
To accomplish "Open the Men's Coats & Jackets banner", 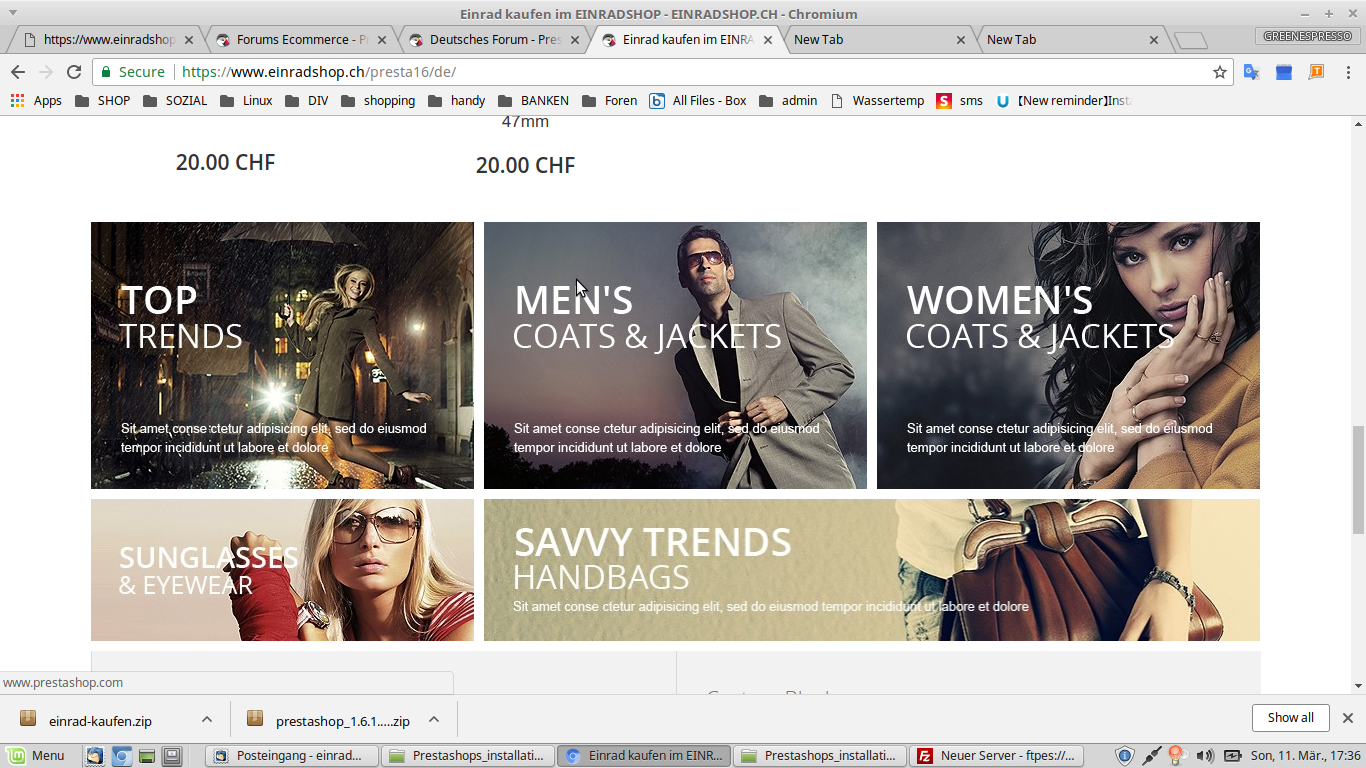I will click(675, 355).
